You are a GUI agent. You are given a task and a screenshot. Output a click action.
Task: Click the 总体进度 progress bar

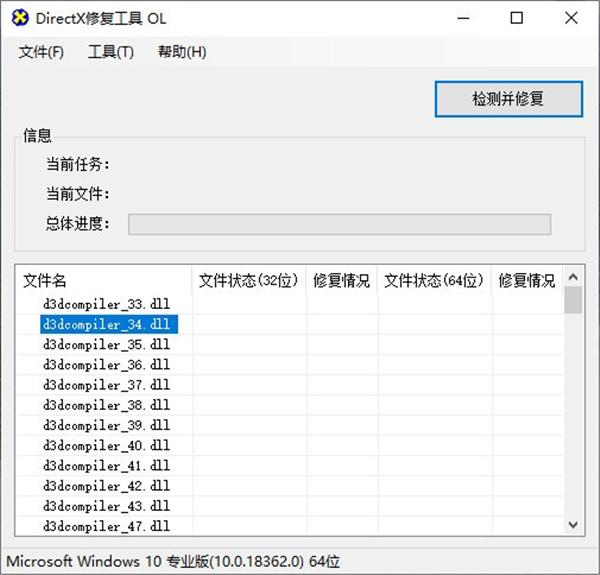point(339,224)
